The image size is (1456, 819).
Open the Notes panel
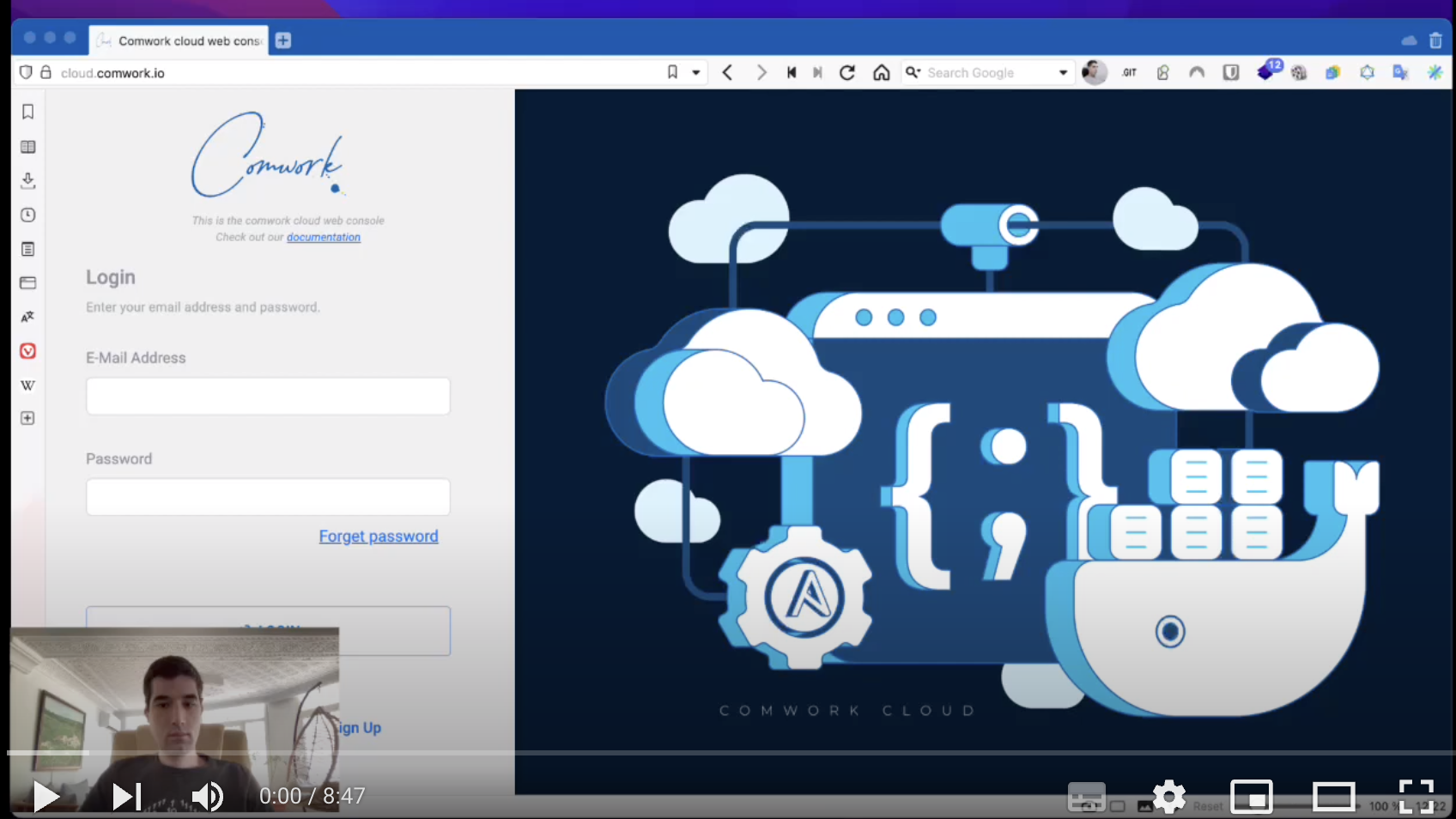[x=27, y=249]
